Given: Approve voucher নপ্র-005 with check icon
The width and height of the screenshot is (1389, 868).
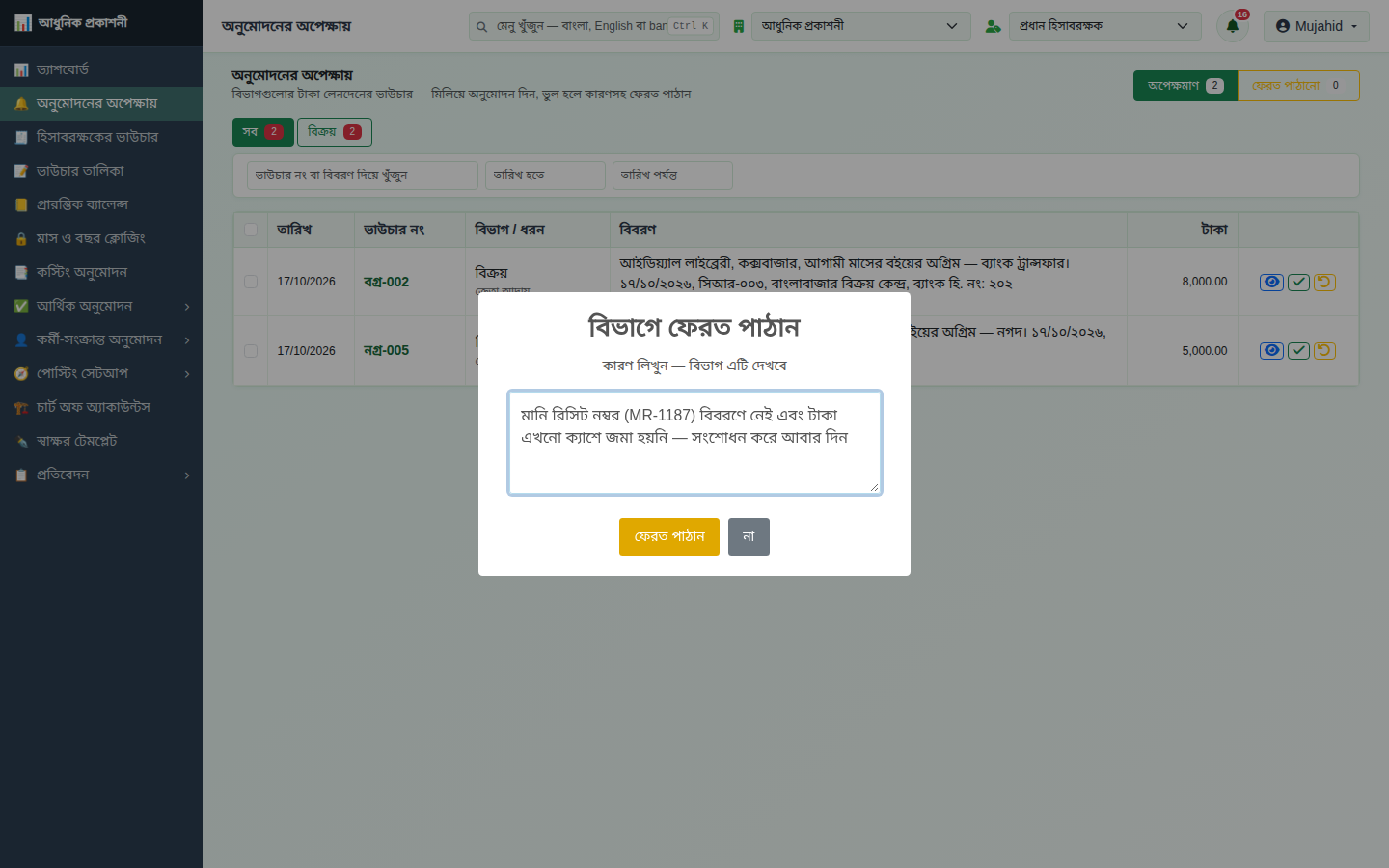Looking at the screenshot, I should tap(1298, 350).
